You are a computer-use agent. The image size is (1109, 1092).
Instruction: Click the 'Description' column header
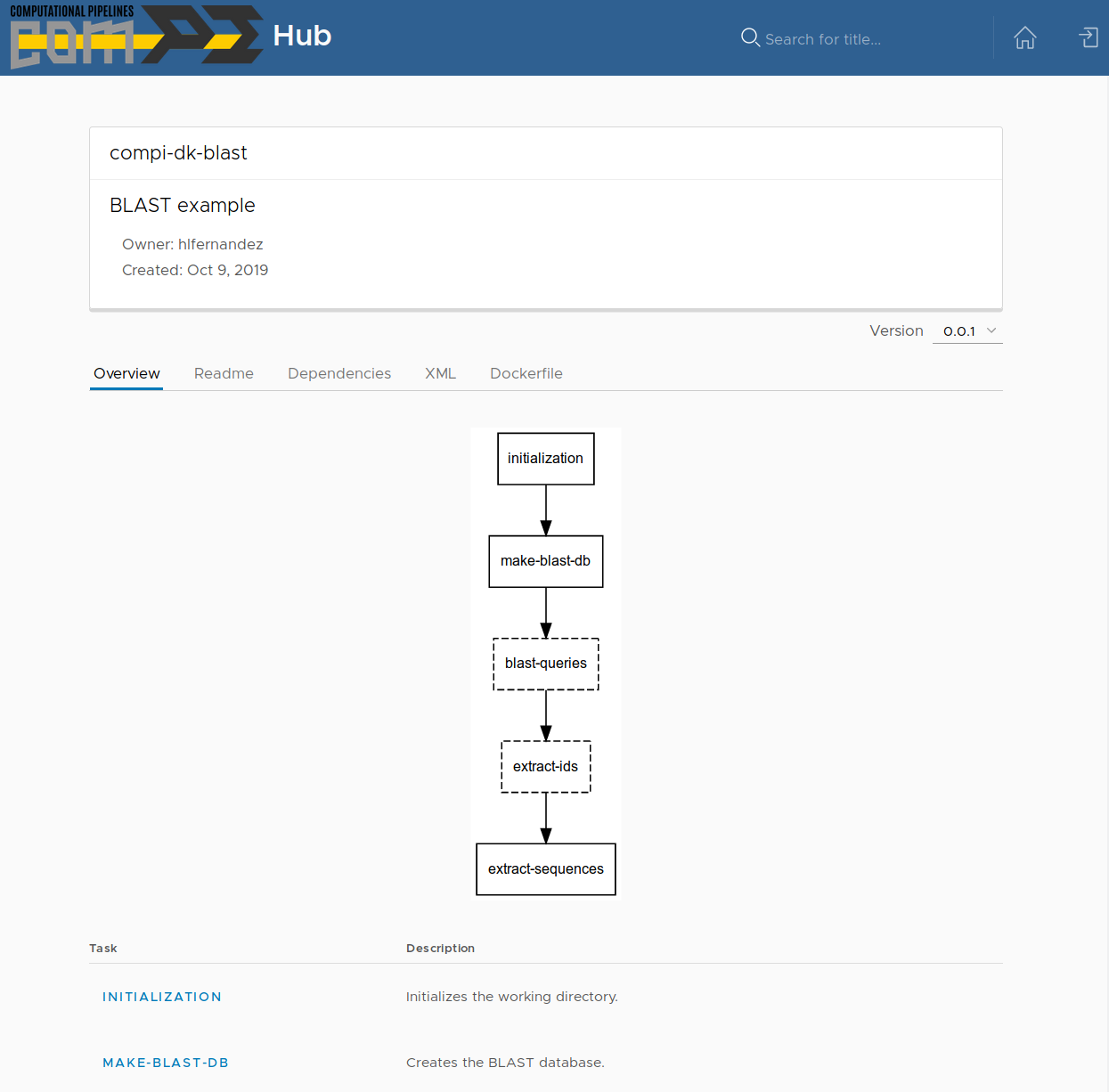pos(440,949)
